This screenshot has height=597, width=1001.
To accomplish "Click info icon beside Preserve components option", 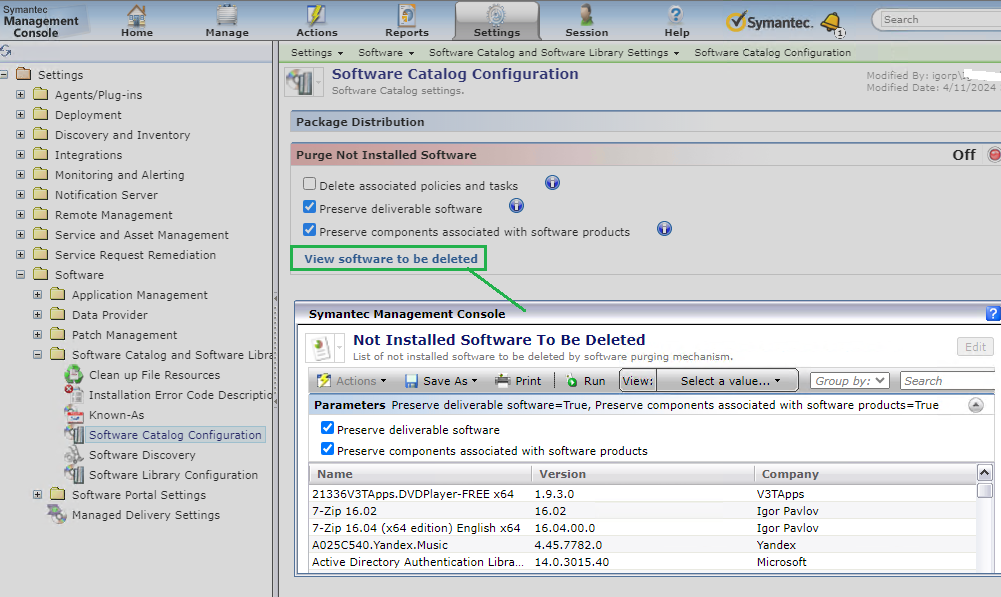I will point(665,229).
